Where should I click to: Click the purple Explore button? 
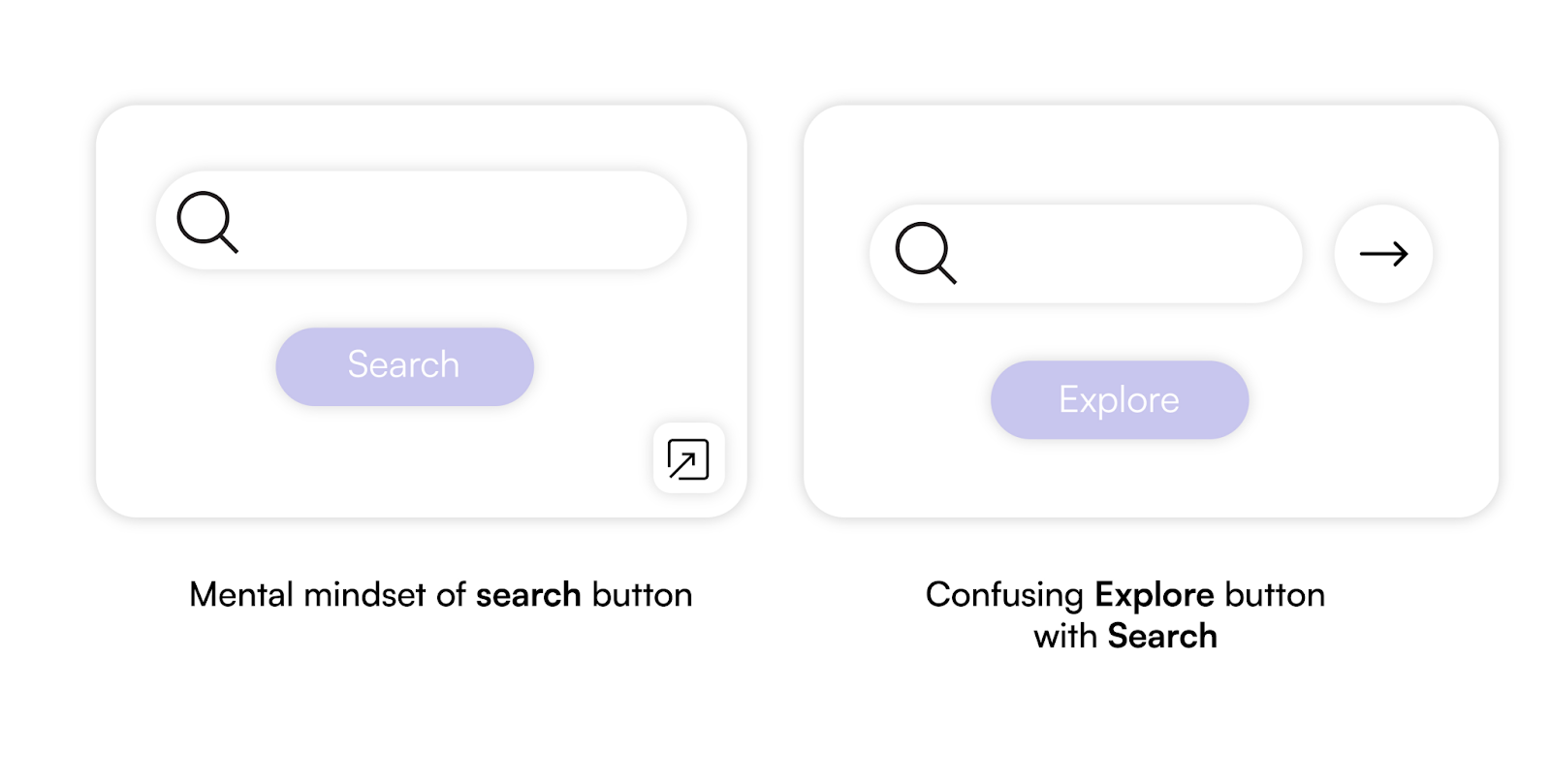click(x=1120, y=399)
